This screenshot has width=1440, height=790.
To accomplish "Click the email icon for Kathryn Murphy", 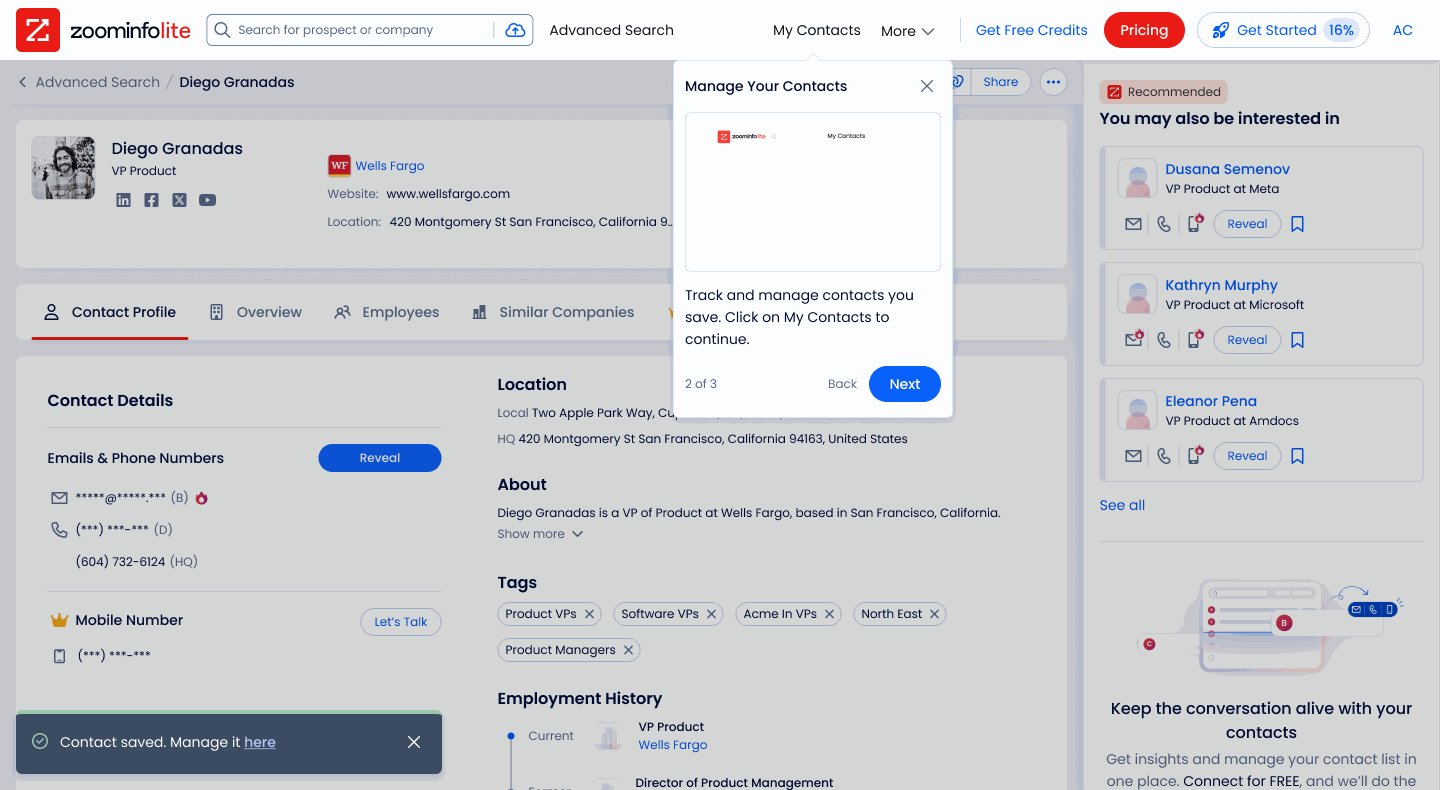I will pos(1133,340).
